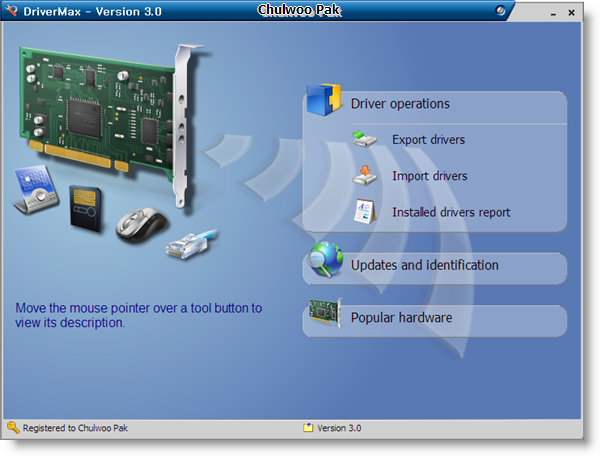Open Popular hardware
600x456 pixels.
[x=435, y=321]
